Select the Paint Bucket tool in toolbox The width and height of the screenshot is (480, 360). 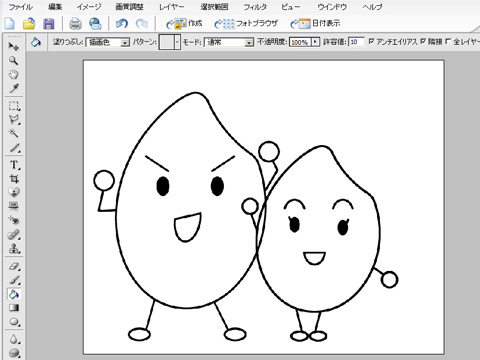click(13, 294)
